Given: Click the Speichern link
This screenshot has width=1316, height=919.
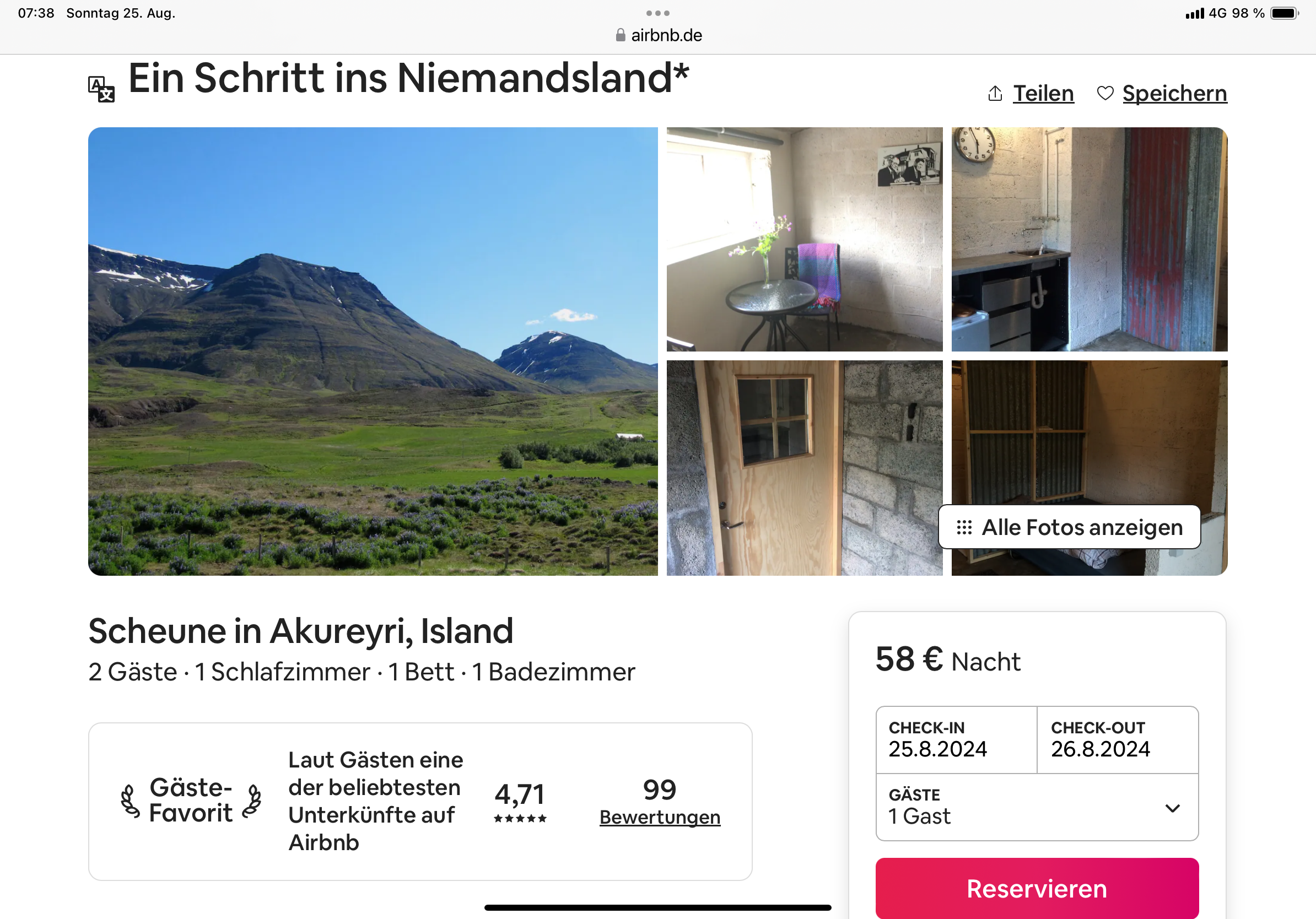Looking at the screenshot, I should 1174,94.
